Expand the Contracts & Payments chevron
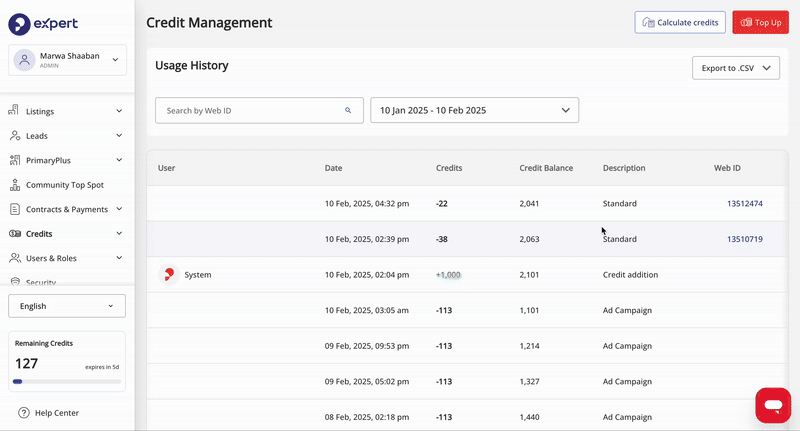This screenshot has height=431, width=800. tap(119, 209)
